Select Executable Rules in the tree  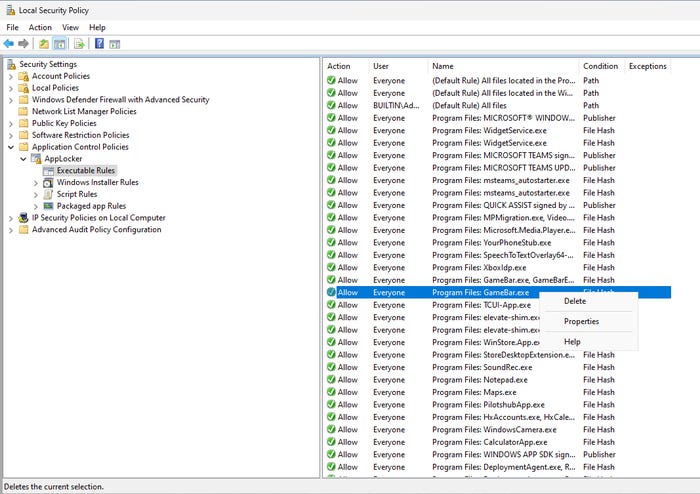(86, 170)
